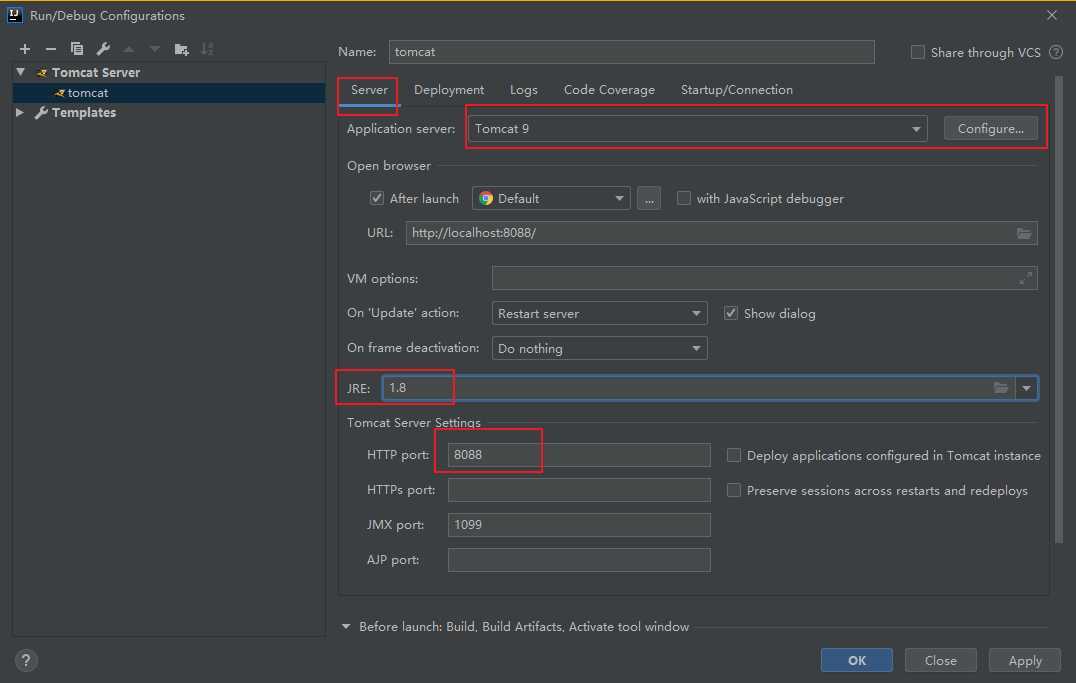Image resolution: width=1076 pixels, height=683 pixels.
Task: Expand the VM options field
Action: 1025,279
